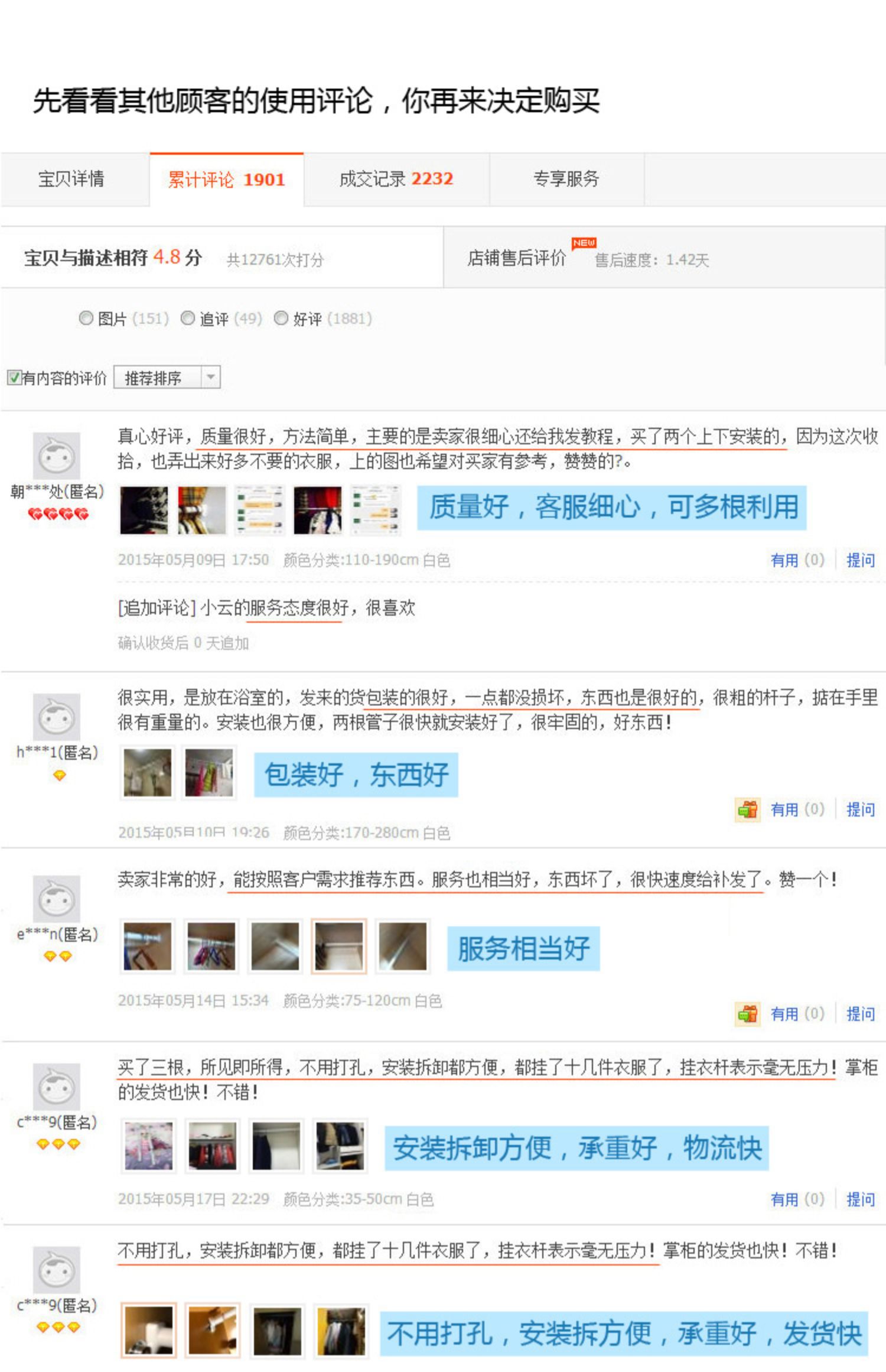Screen dimensions: 886x1372
Task: Click avatar icon of user e***n
Action: point(56,899)
